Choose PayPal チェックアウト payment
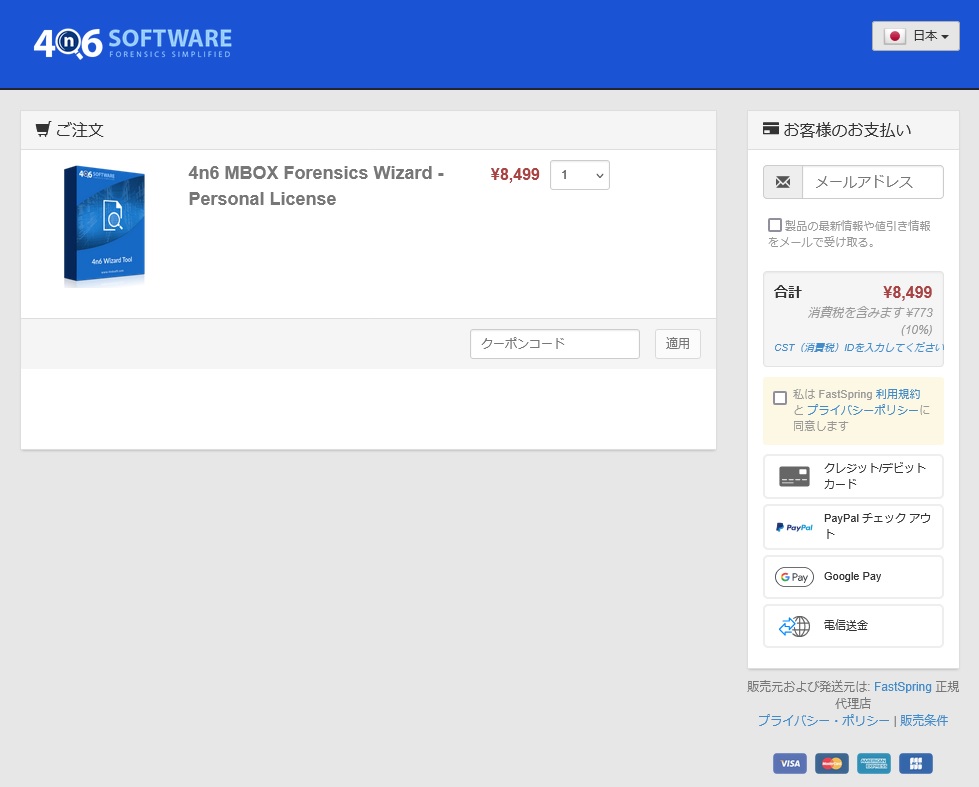The image size is (979, 787). coord(853,526)
